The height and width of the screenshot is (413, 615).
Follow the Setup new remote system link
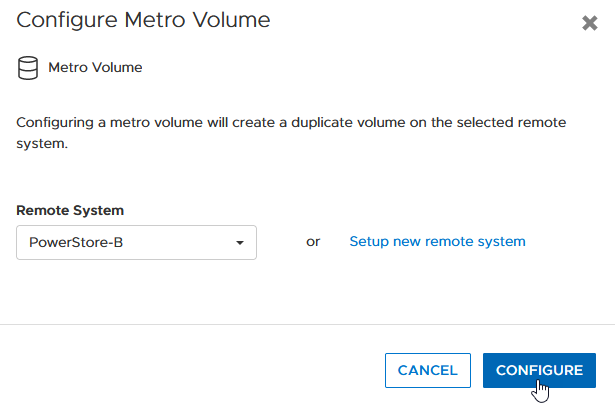point(437,241)
